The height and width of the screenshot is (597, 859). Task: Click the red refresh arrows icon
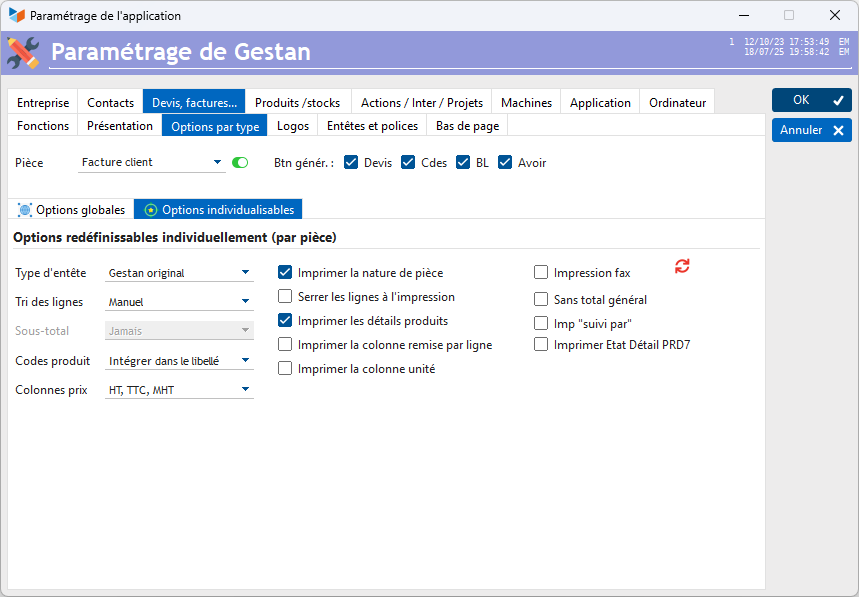pyautogui.click(x=682, y=266)
